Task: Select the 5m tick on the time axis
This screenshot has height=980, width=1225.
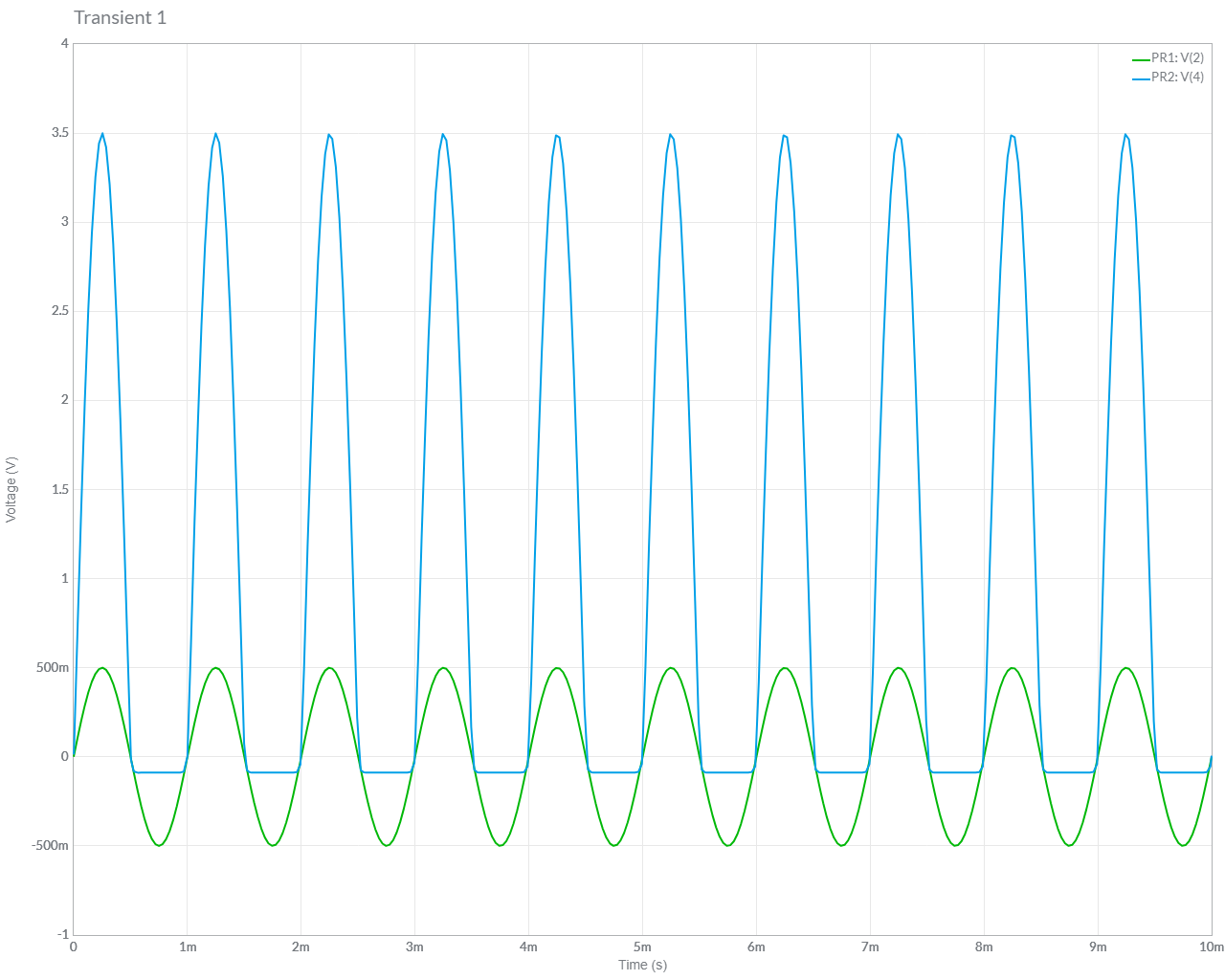Action: tap(642, 947)
